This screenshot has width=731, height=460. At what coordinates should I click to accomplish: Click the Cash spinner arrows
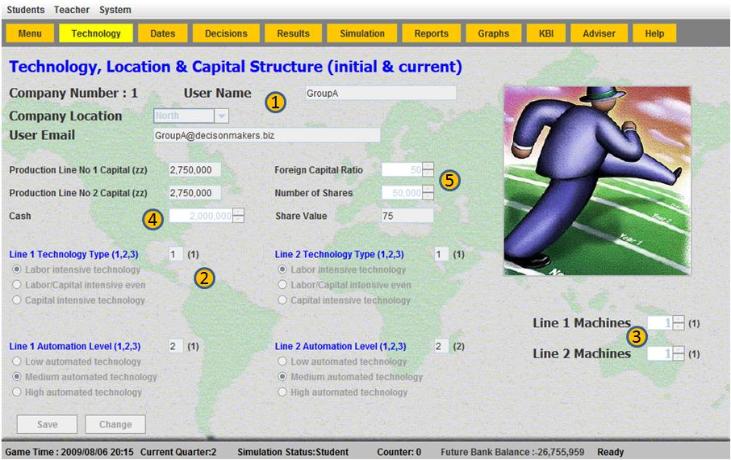coord(239,215)
